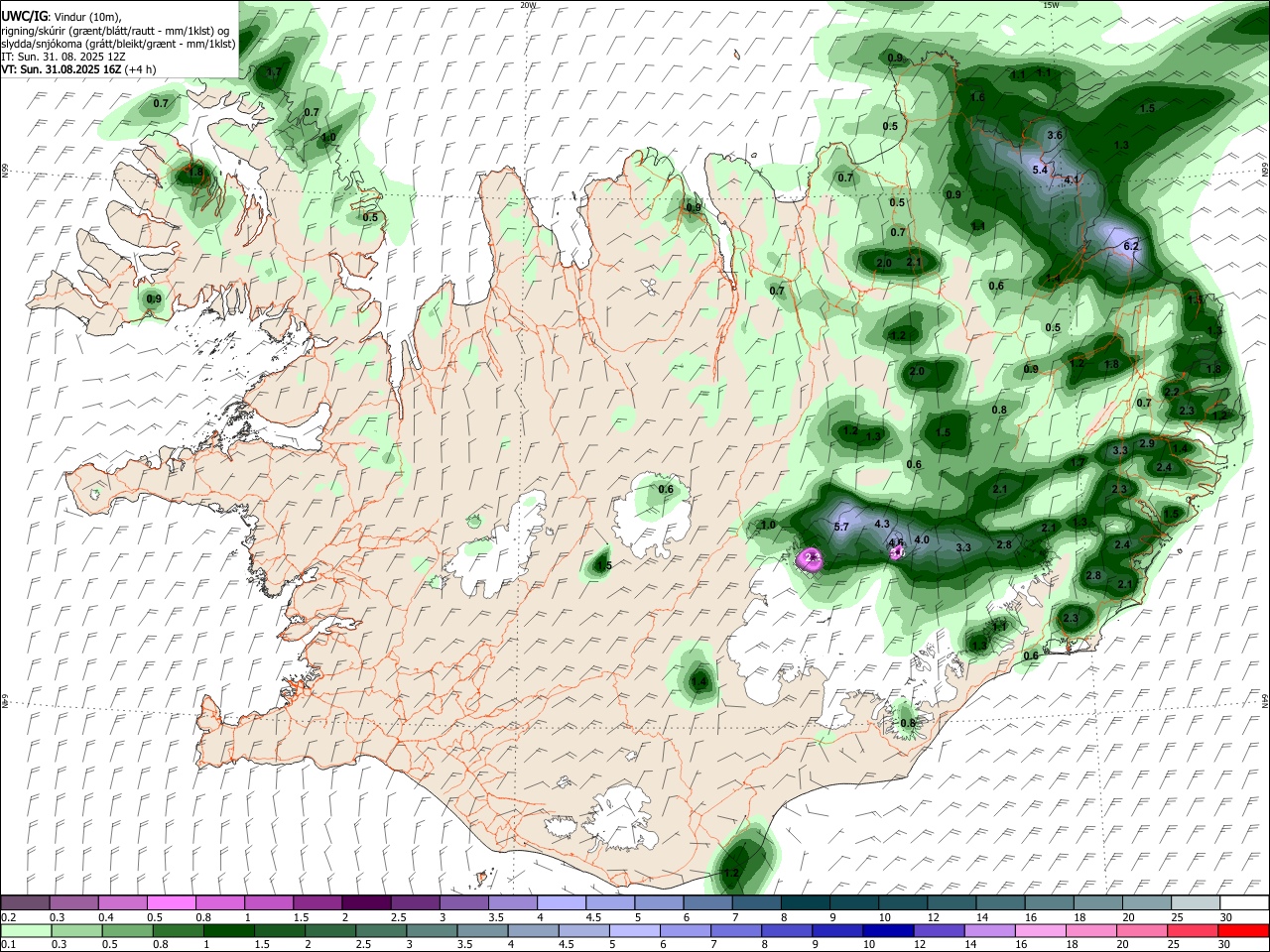Click the 15W longitude label

(x=1051, y=5)
